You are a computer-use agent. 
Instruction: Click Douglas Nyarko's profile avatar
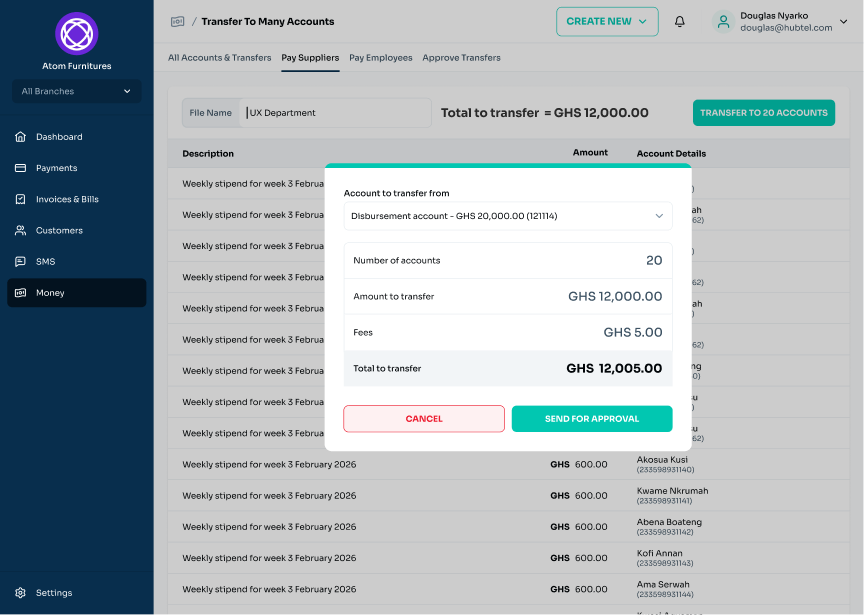click(x=723, y=21)
